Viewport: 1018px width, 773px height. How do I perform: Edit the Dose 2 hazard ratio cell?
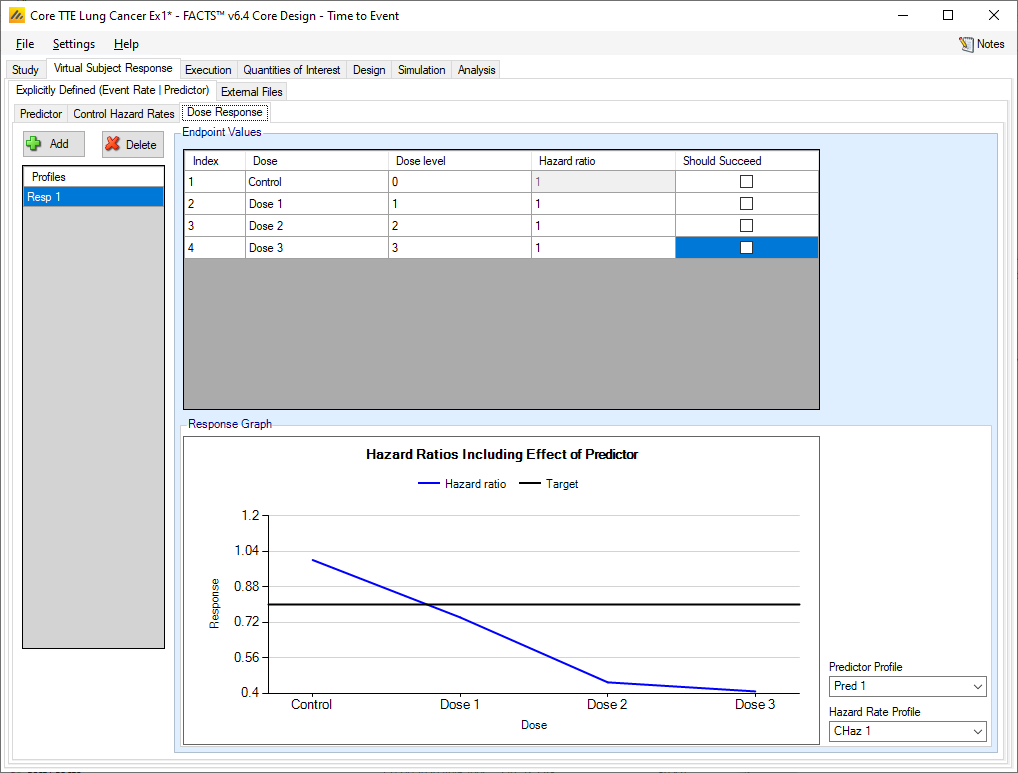tap(602, 226)
